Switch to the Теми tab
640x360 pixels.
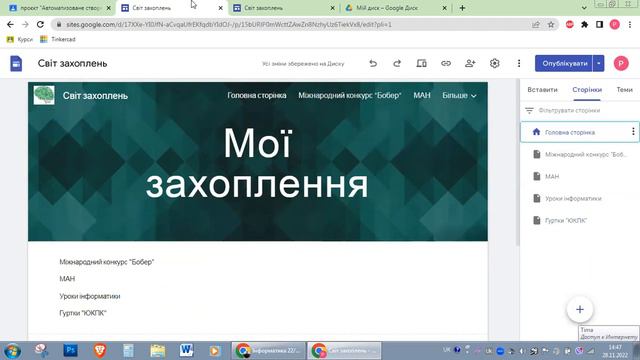pos(624,89)
